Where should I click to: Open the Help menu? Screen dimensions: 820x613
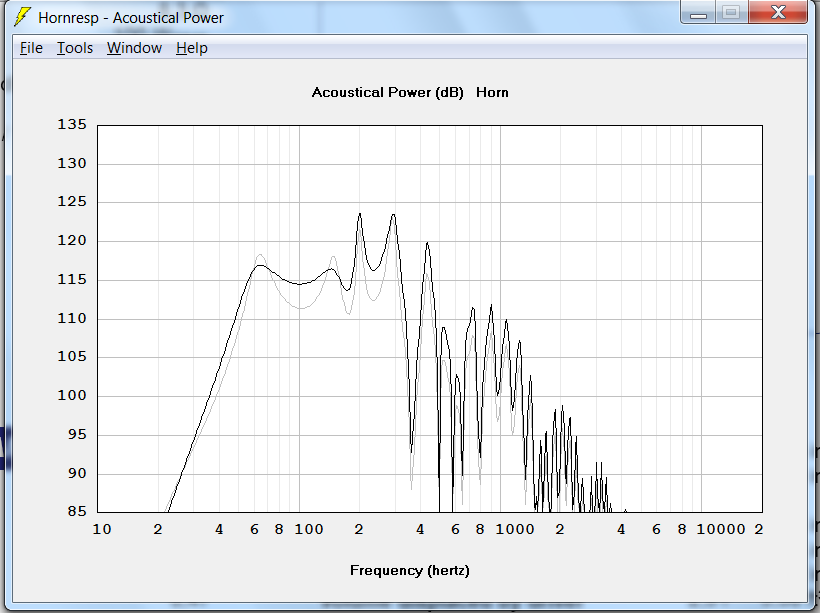point(192,48)
